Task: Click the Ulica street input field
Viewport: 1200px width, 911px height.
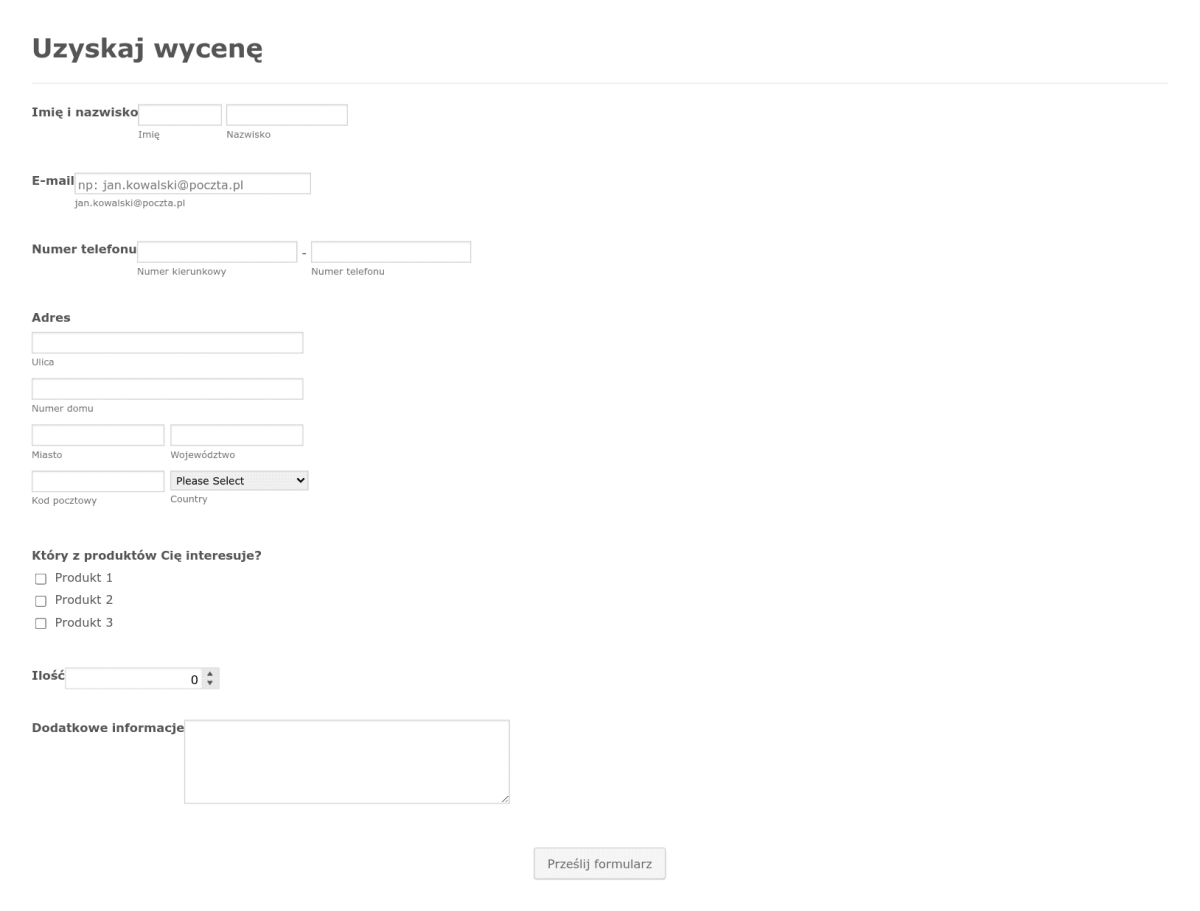Action: coord(167,342)
